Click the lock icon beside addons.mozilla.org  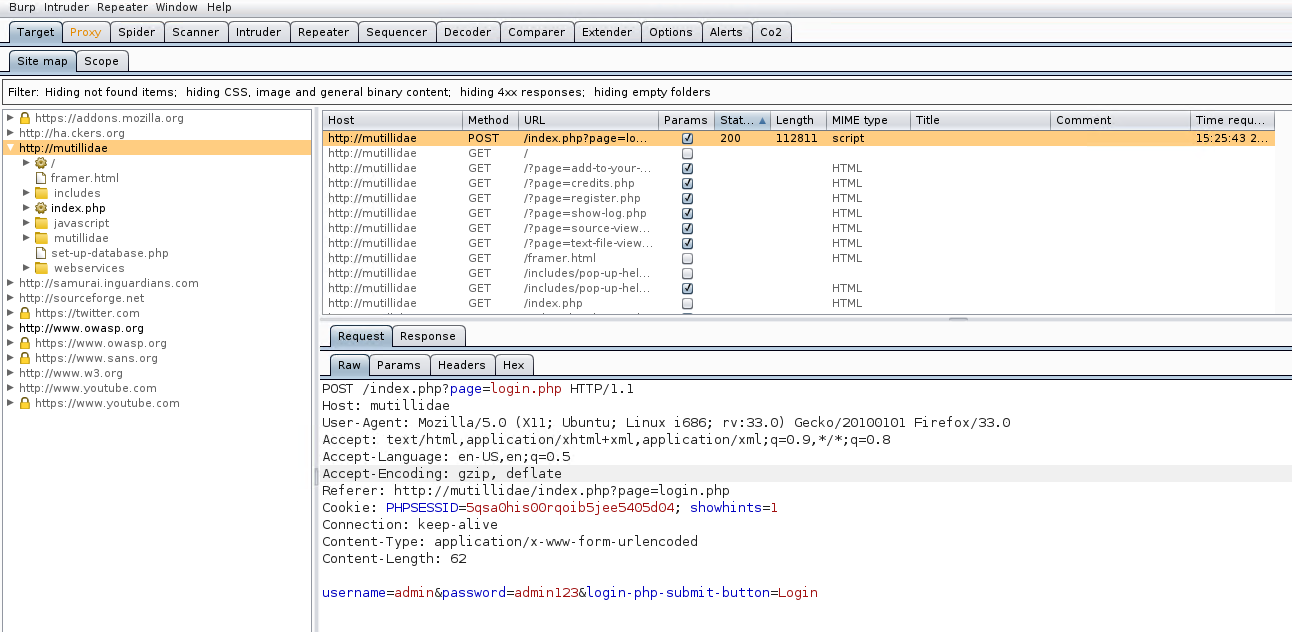[25, 118]
